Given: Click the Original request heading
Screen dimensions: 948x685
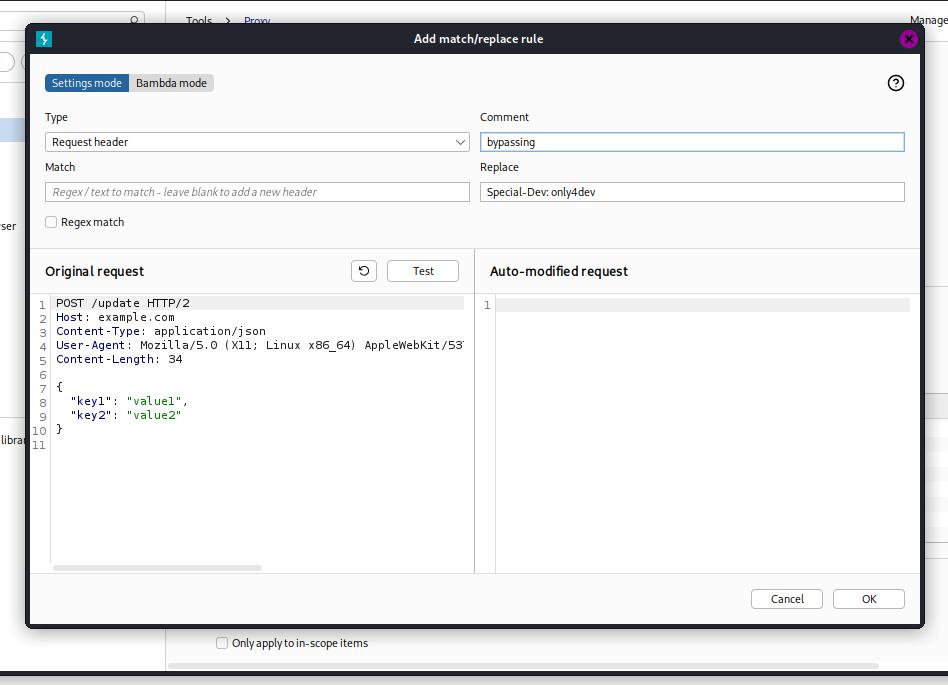Looking at the screenshot, I should 94,271.
